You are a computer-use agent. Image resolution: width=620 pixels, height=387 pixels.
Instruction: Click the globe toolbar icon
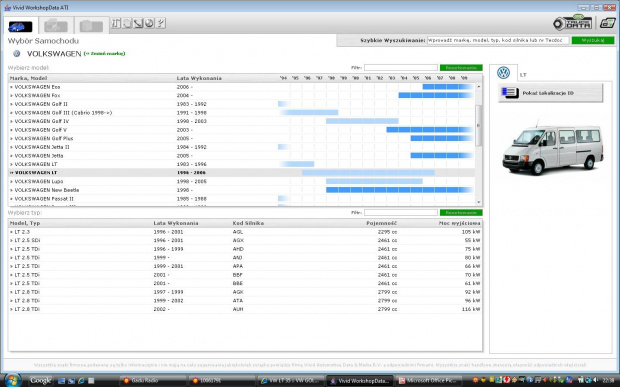149,23
